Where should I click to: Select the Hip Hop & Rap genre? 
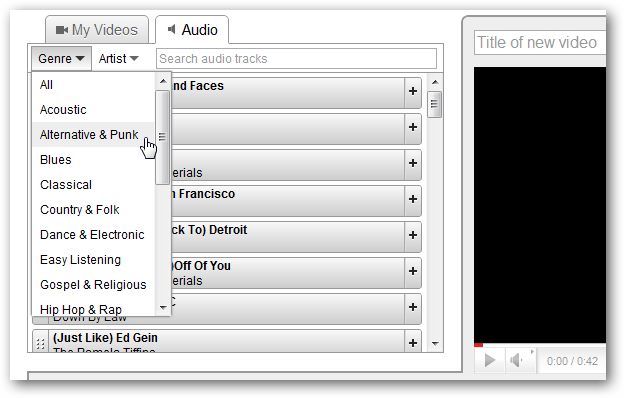pyautogui.click(x=93, y=309)
